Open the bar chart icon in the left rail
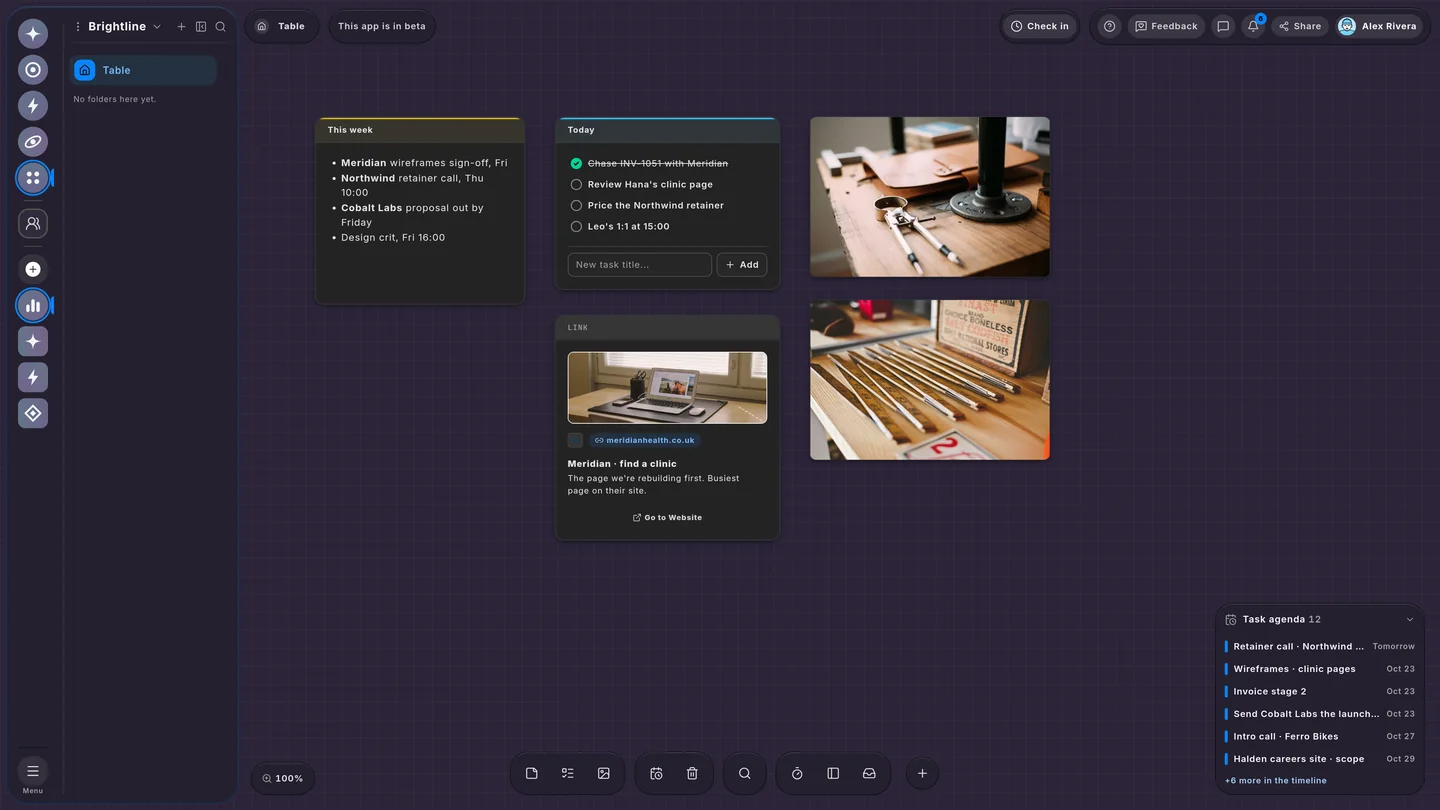1440x810 pixels. pos(33,305)
